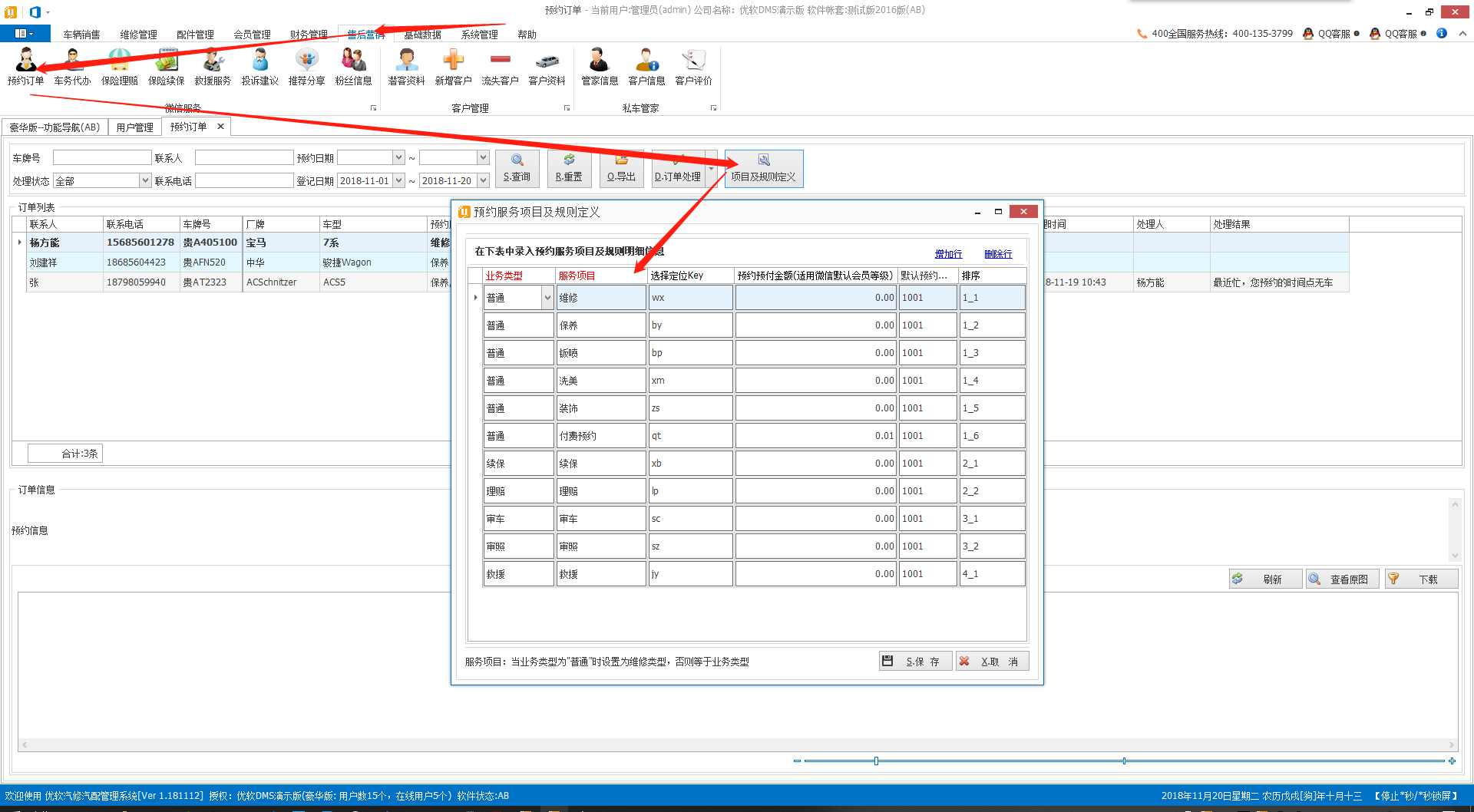Open the 车辆销售 menu tab
The width and height of the screenshot is (1474, 812).
[x=81, y=35]
